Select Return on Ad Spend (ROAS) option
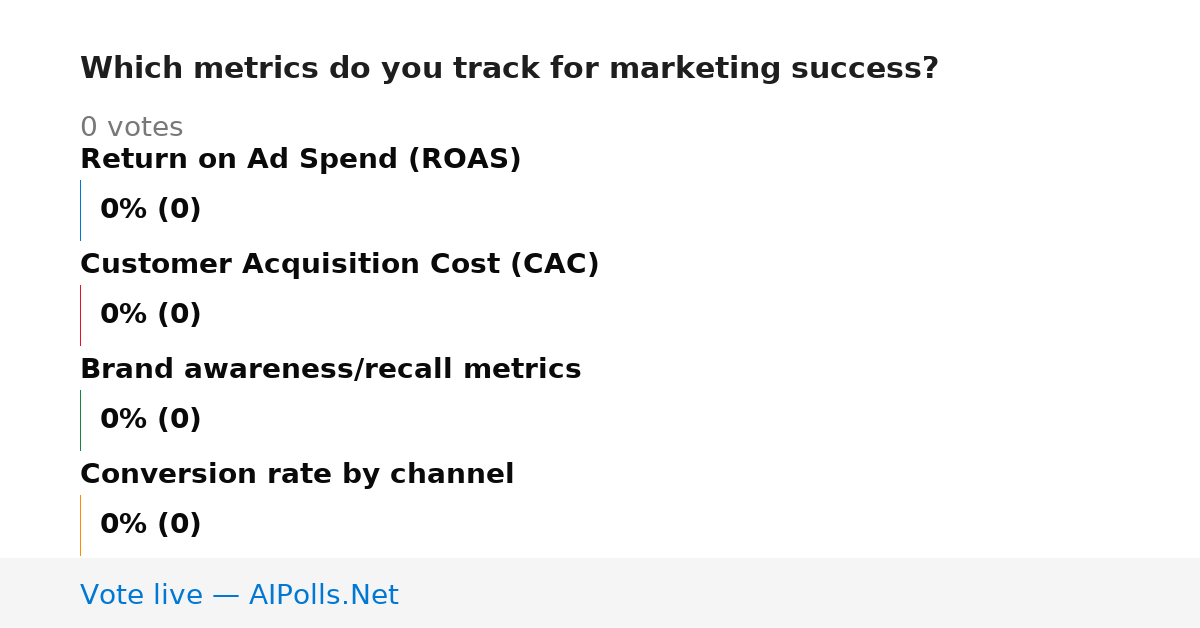The width and height of the screenshot is (1200, 628). pyautogui.click(x=300, y=159)
